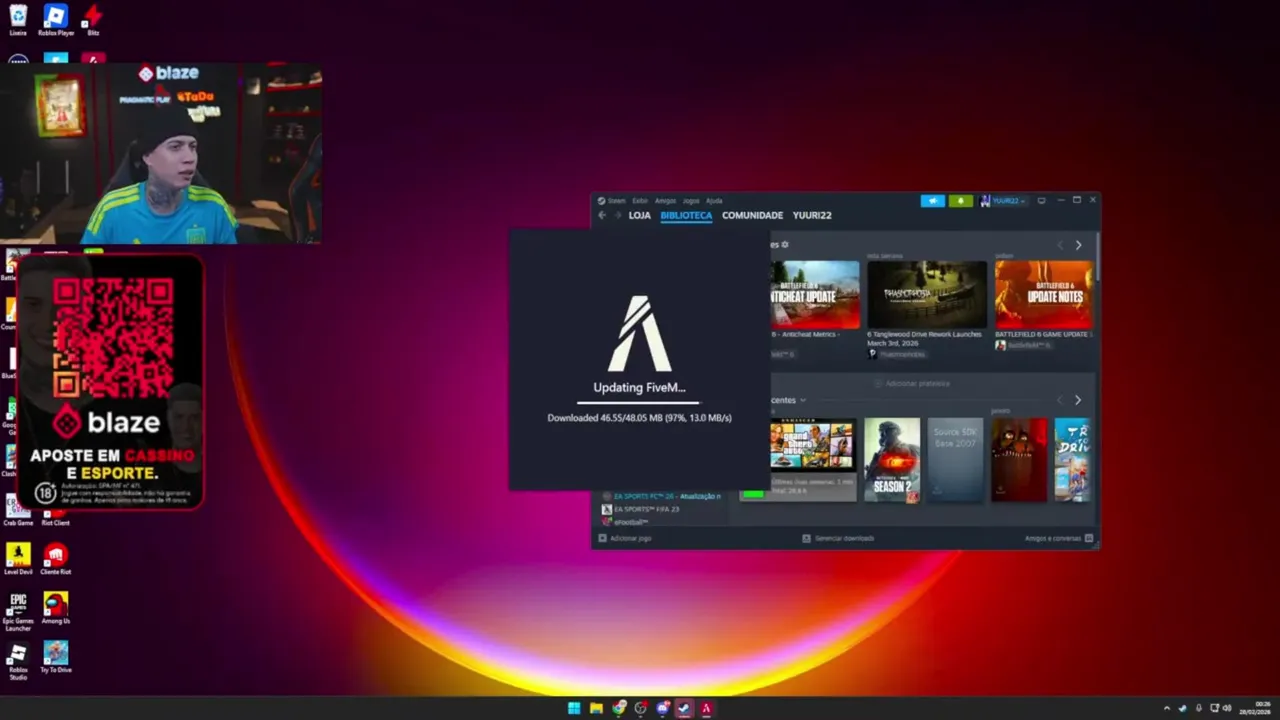Open the Battlefield 6 Update Notes news card
Image resolution: width=1280 pixels, height=720 pixels.
pyautogui.click(x=1043, y=294)
